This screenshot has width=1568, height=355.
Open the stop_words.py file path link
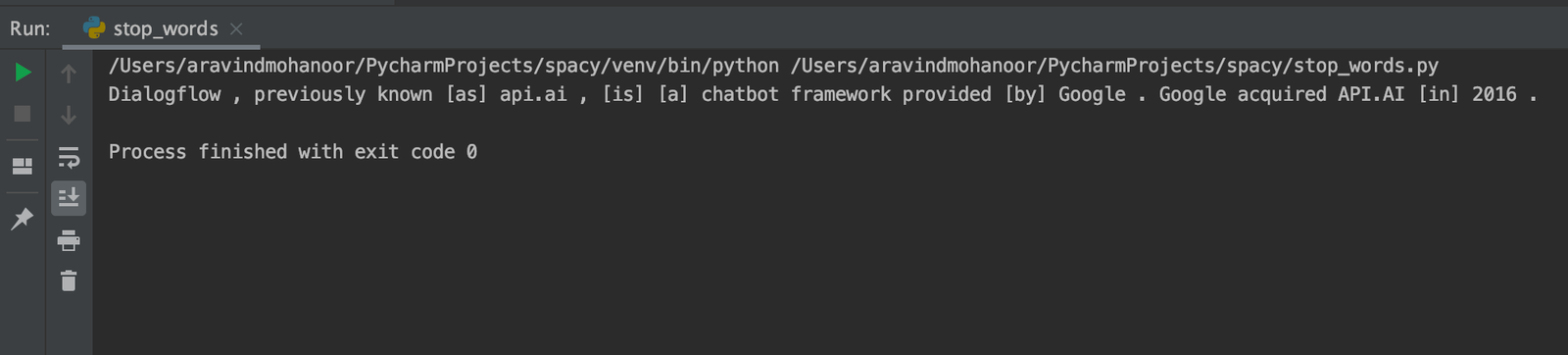pos(1114,66)
